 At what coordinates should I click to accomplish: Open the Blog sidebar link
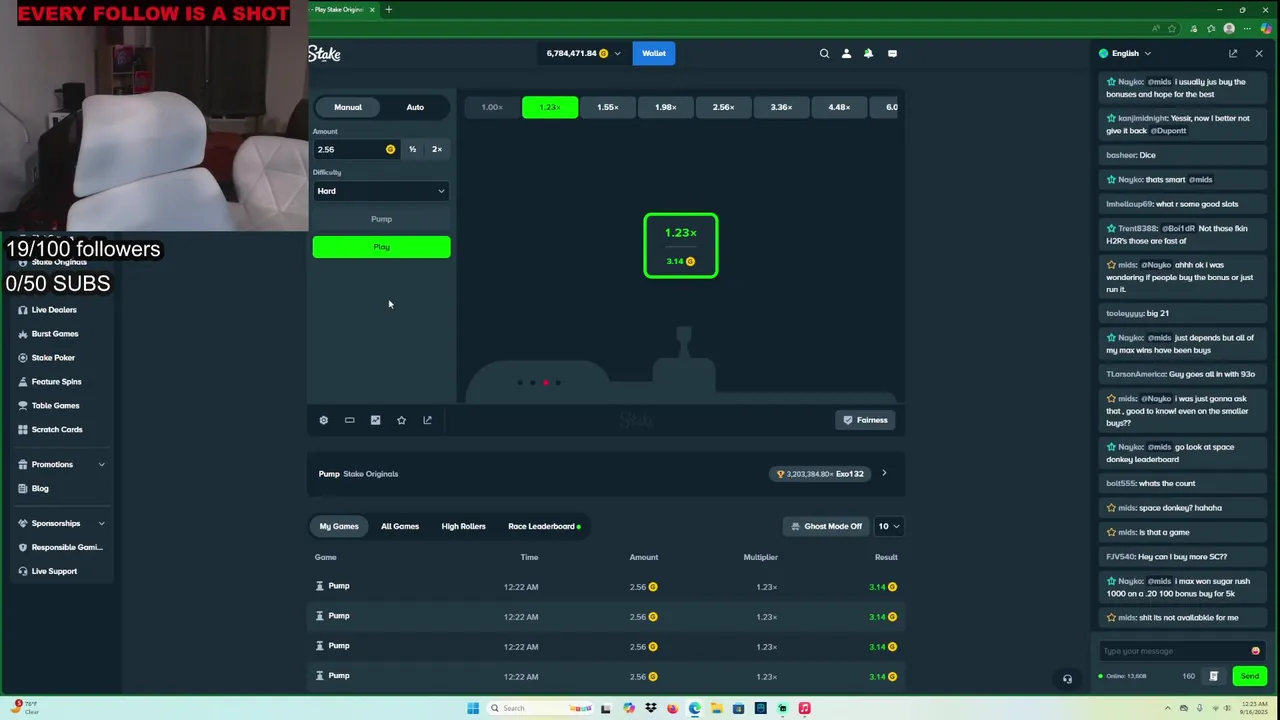click(40, 488)
